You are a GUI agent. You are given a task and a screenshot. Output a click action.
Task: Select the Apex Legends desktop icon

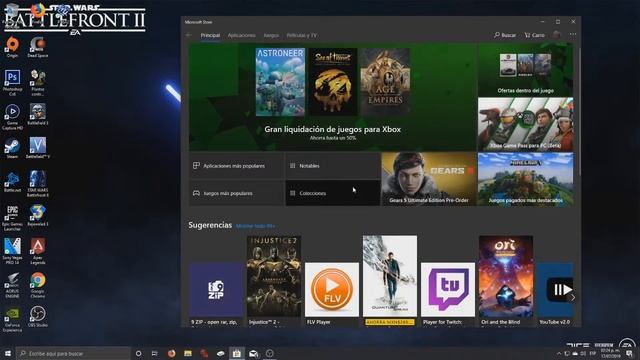click(38, 251)
